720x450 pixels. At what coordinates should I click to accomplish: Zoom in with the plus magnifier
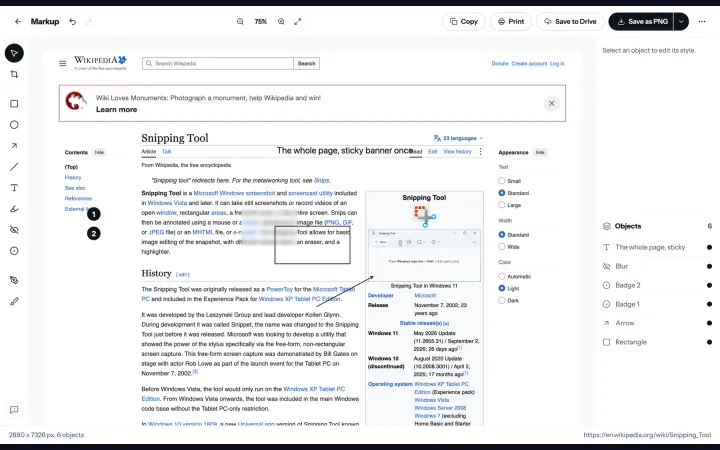(x=281, y=22)
